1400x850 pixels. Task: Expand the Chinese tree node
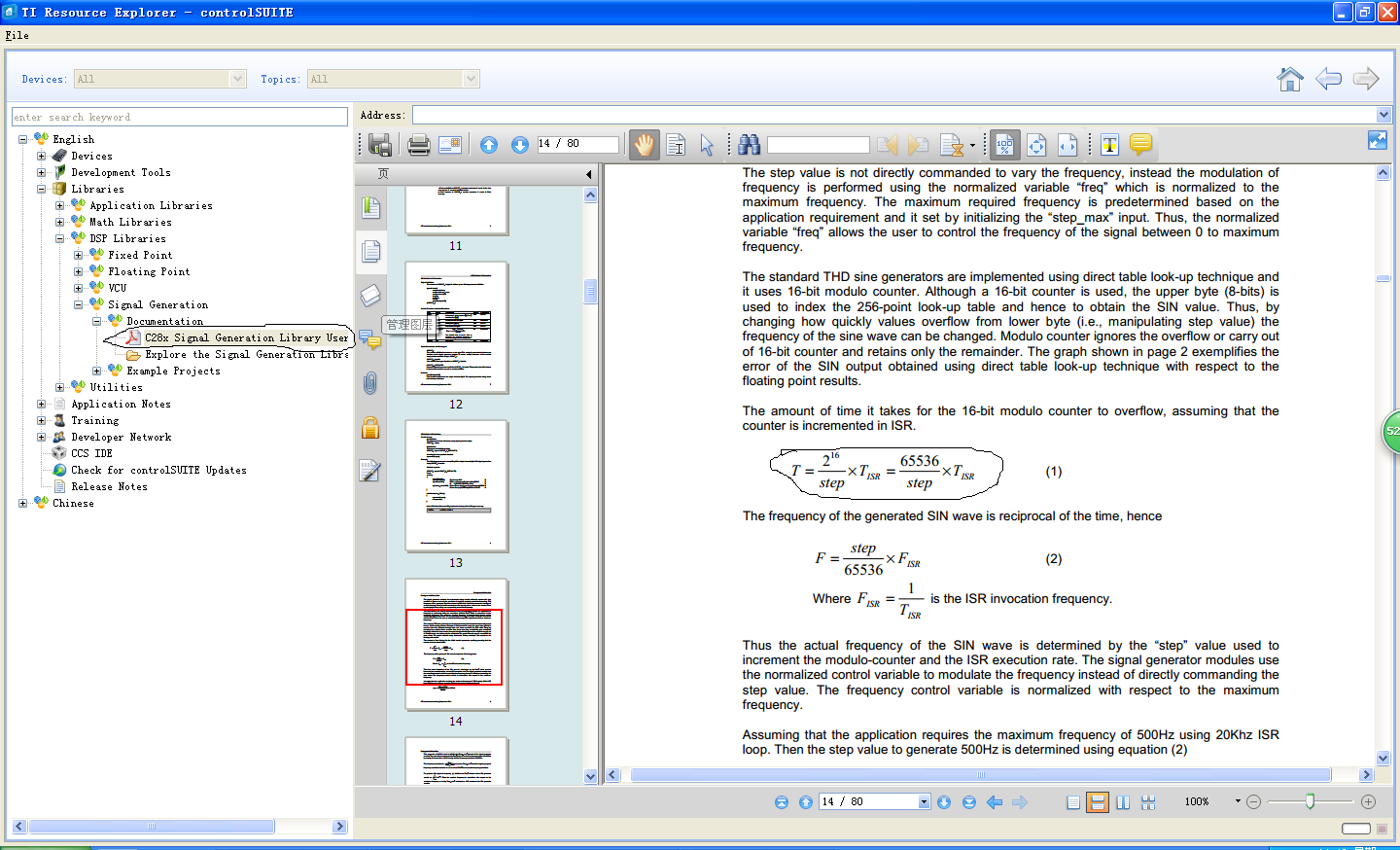pos(22,503)
